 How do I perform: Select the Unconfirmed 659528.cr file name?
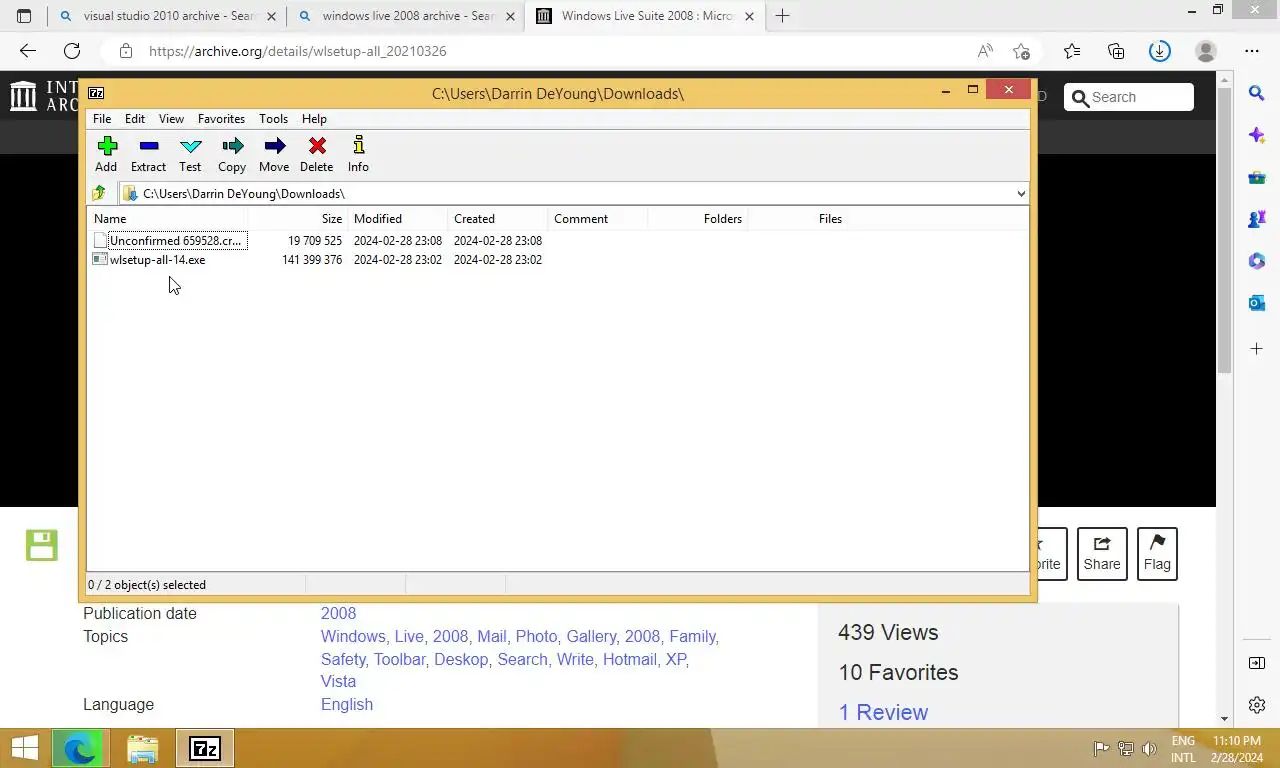[x=176, y=241]
